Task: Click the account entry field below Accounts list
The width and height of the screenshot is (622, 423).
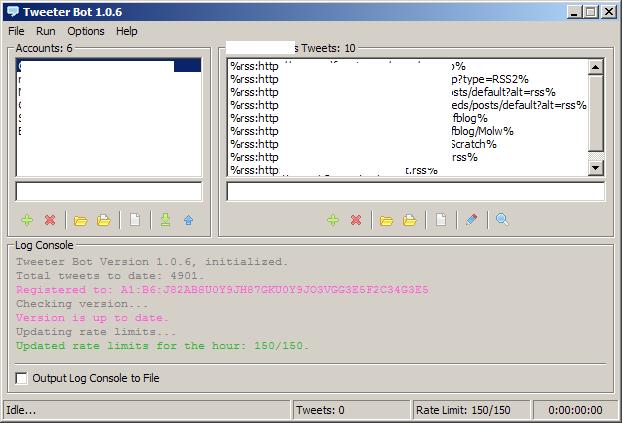Action: click(x=109, y=192)
